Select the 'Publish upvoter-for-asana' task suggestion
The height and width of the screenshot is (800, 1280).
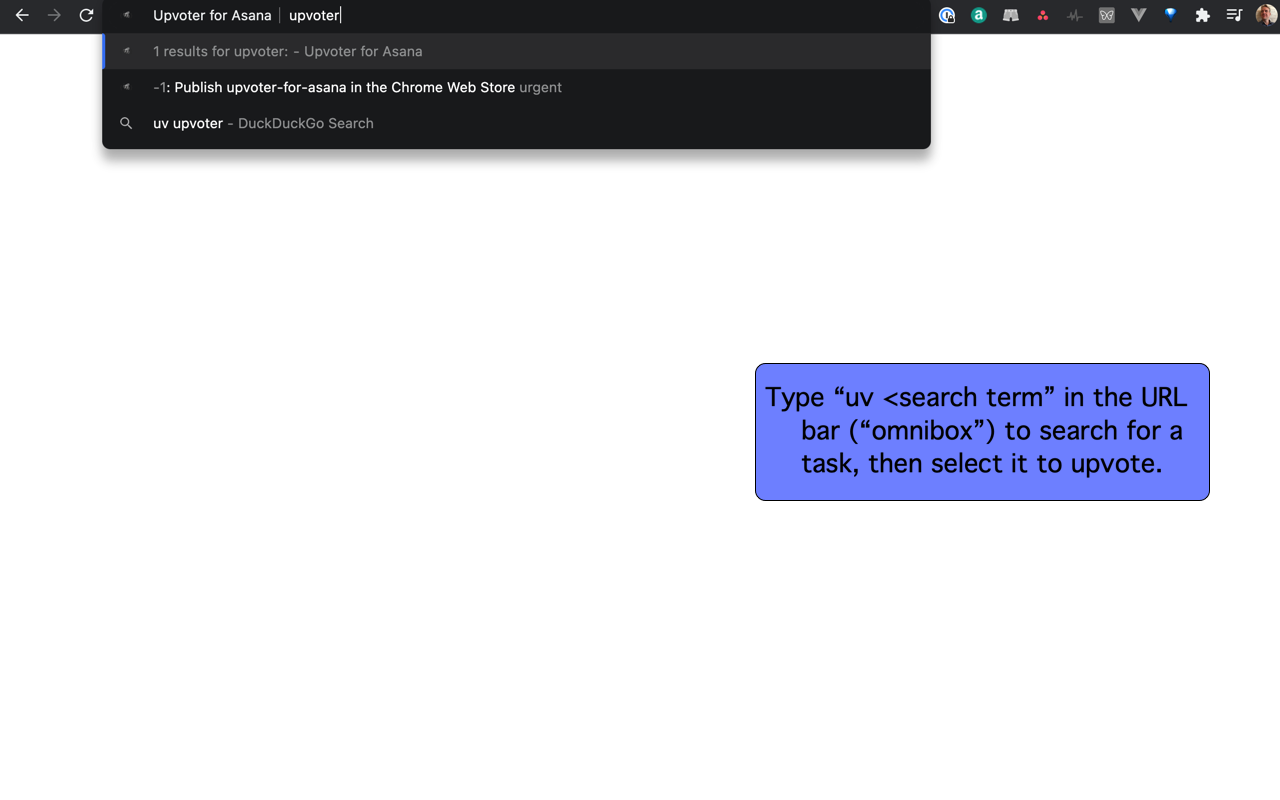coord(516,87)
